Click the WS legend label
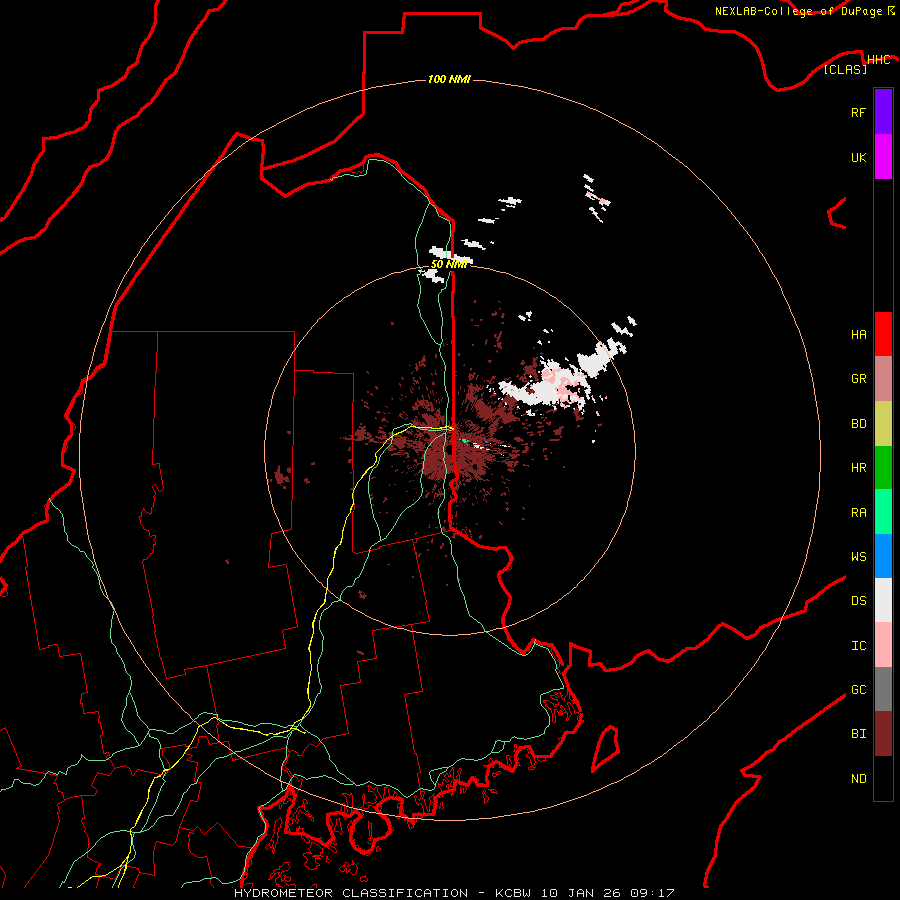 [858, 557]
